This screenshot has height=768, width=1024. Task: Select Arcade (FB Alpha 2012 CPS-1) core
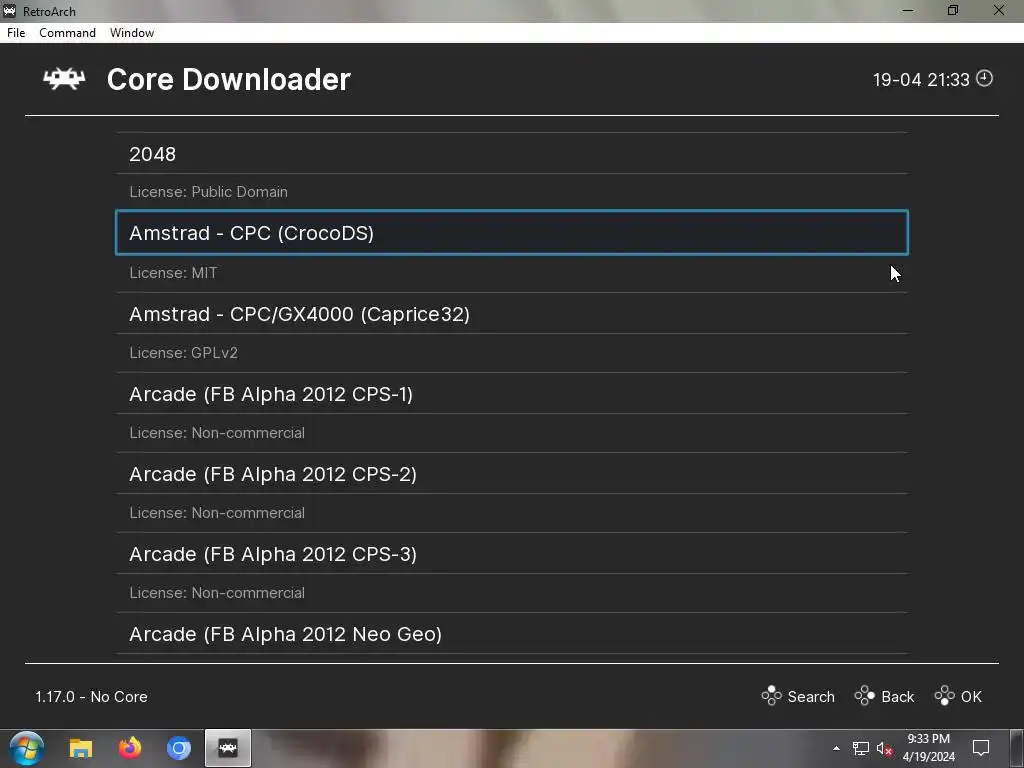click(512, 394)
